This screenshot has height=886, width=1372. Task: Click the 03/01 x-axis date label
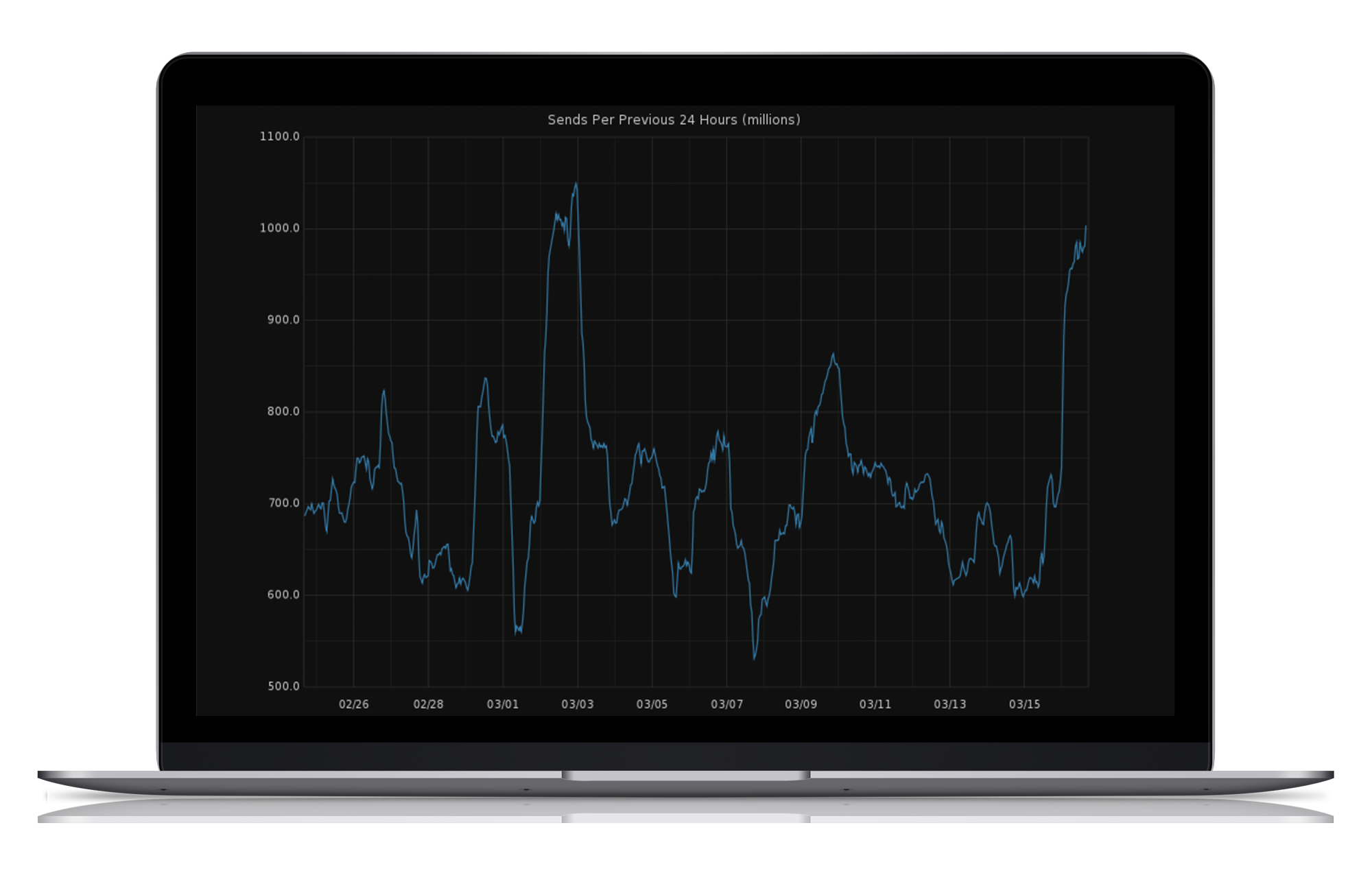pyautogui.click(x=503, y=704)
